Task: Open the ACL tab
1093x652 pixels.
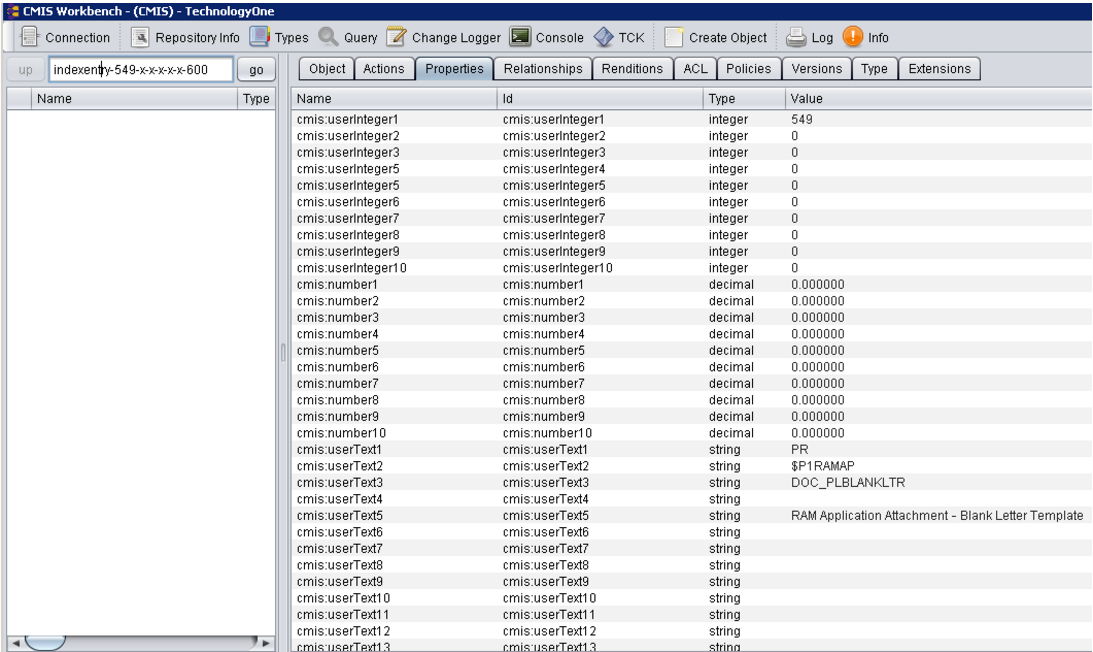Action: (x=695, y=69)
